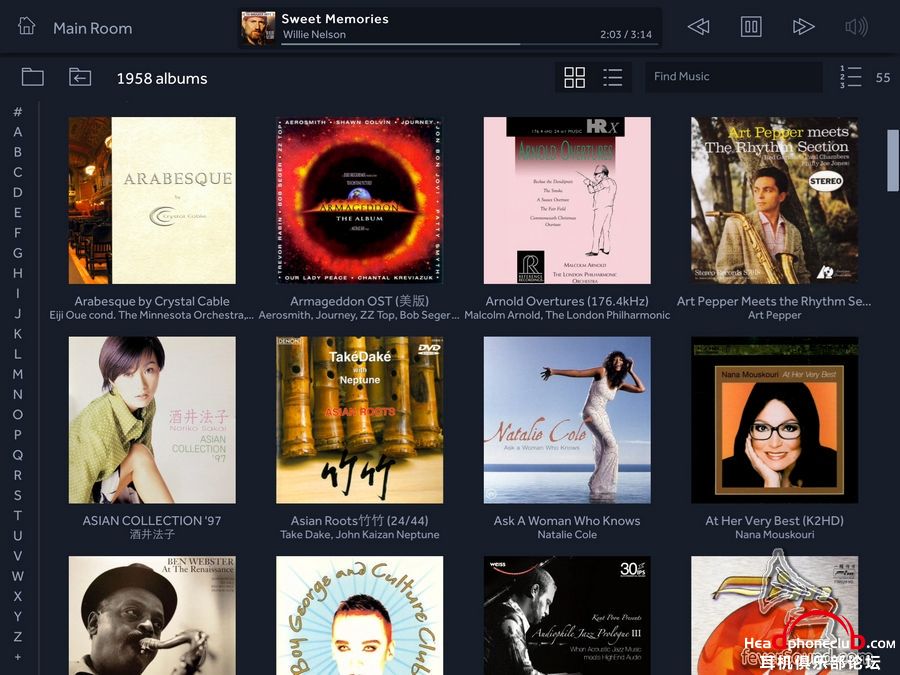Click the '2:03 / 3:14' time readout
This screenshot has width=900, height=675.
(x=626, y=34)
